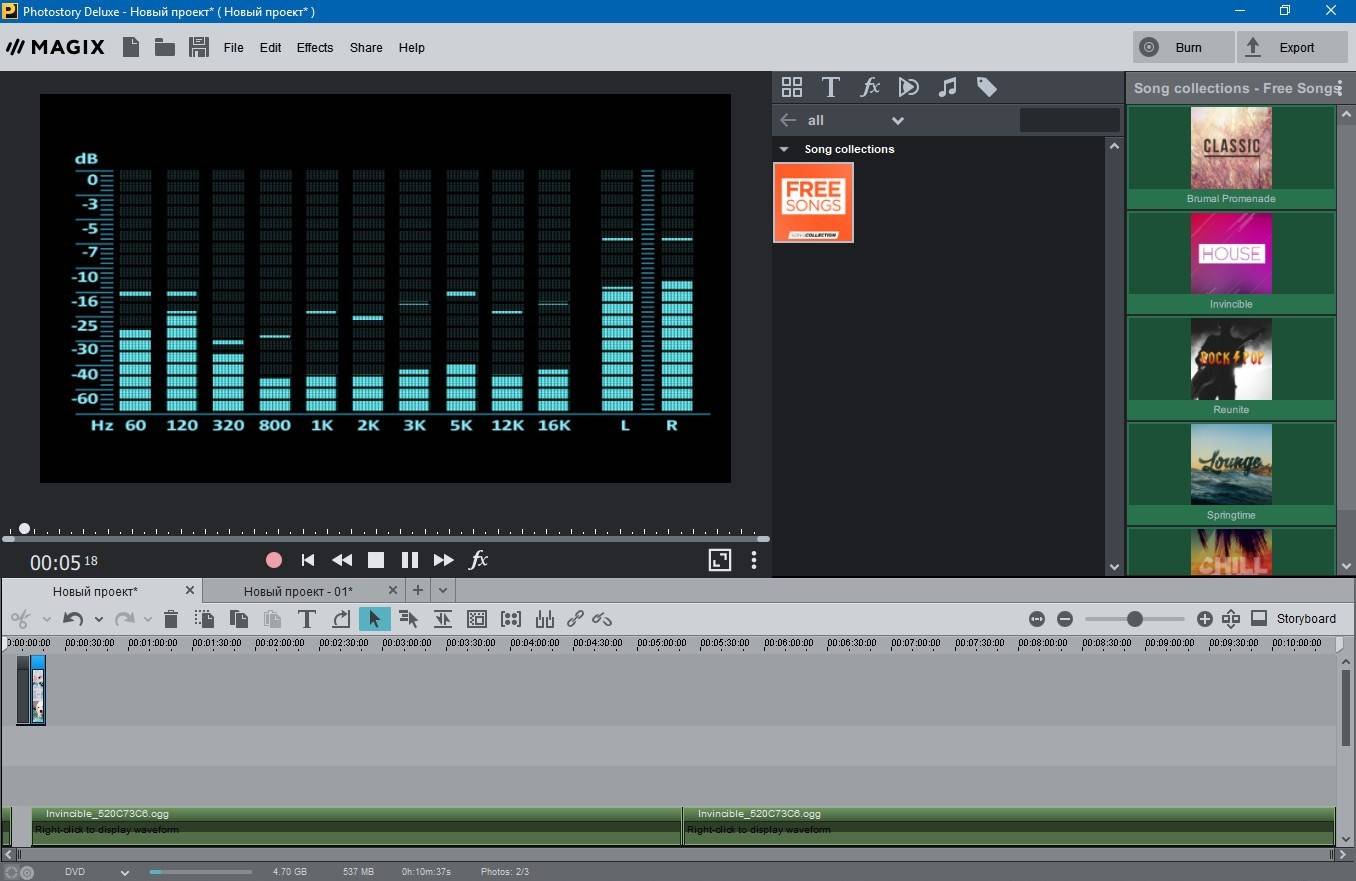This screenshot has height=881, width=1356.
Task: Open dropdown arrow next to scissors
Action: pos(46,619)
